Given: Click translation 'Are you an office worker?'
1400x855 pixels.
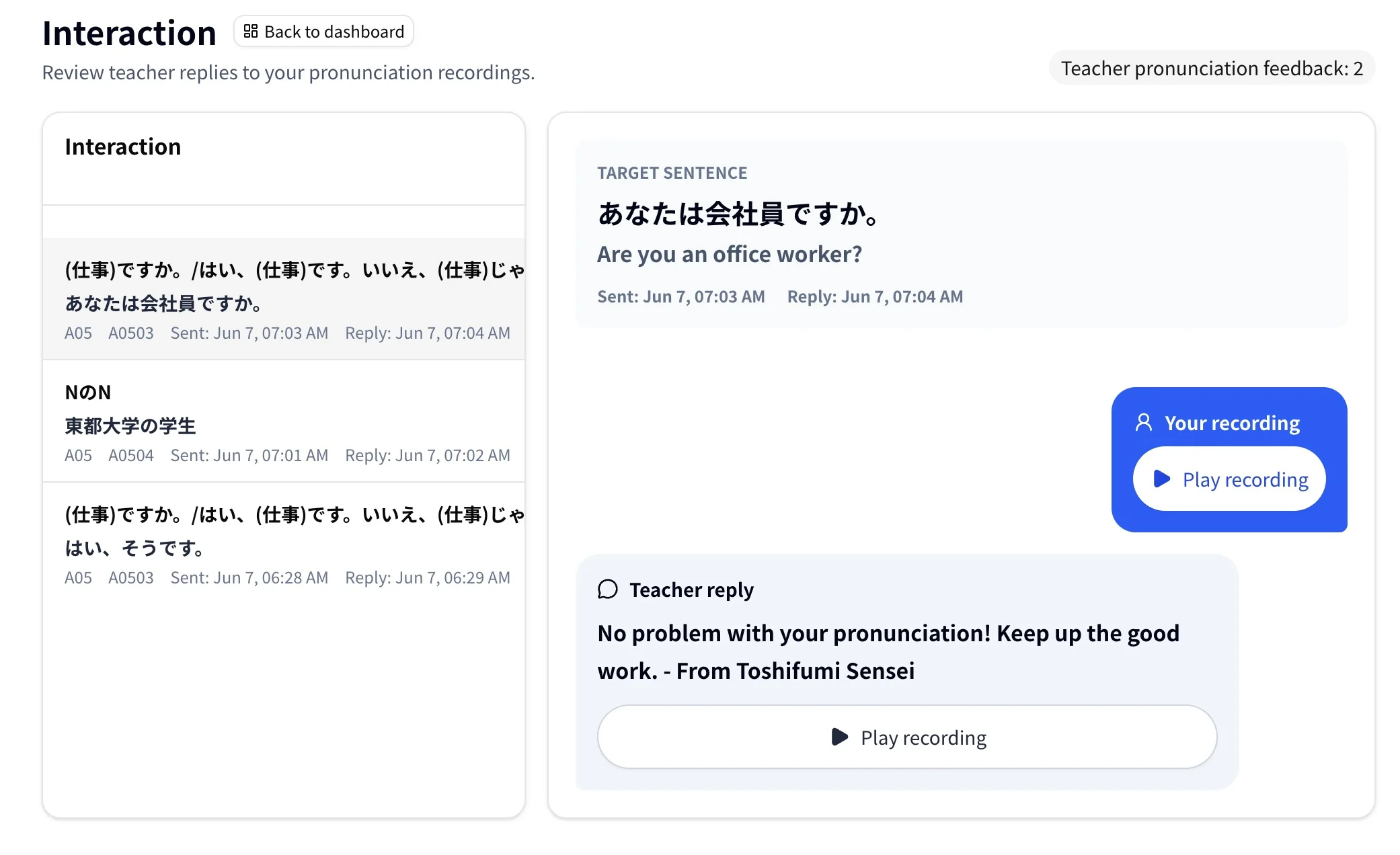Looking at the screenshot, I should [730, 254].
